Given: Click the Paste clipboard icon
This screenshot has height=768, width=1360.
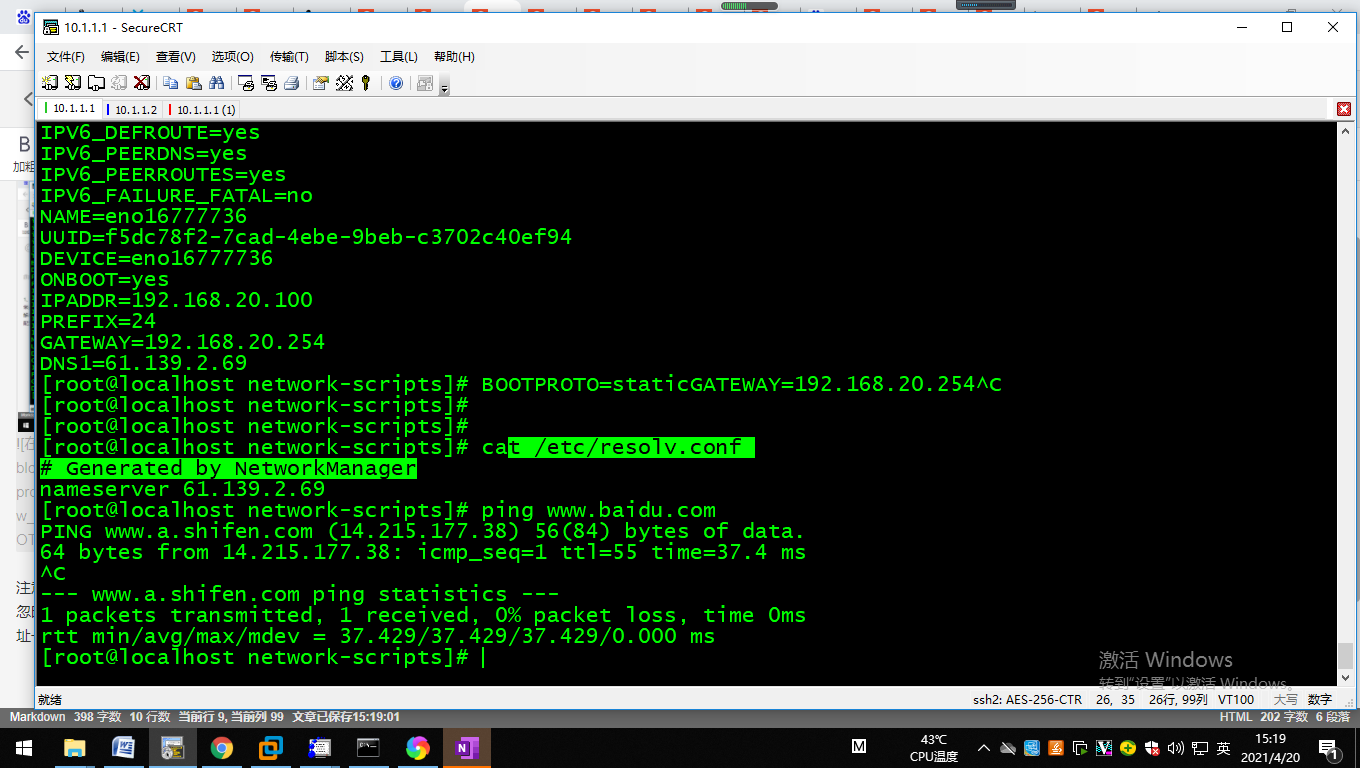Looking at the screenshot, I should [x=194, y=83].
